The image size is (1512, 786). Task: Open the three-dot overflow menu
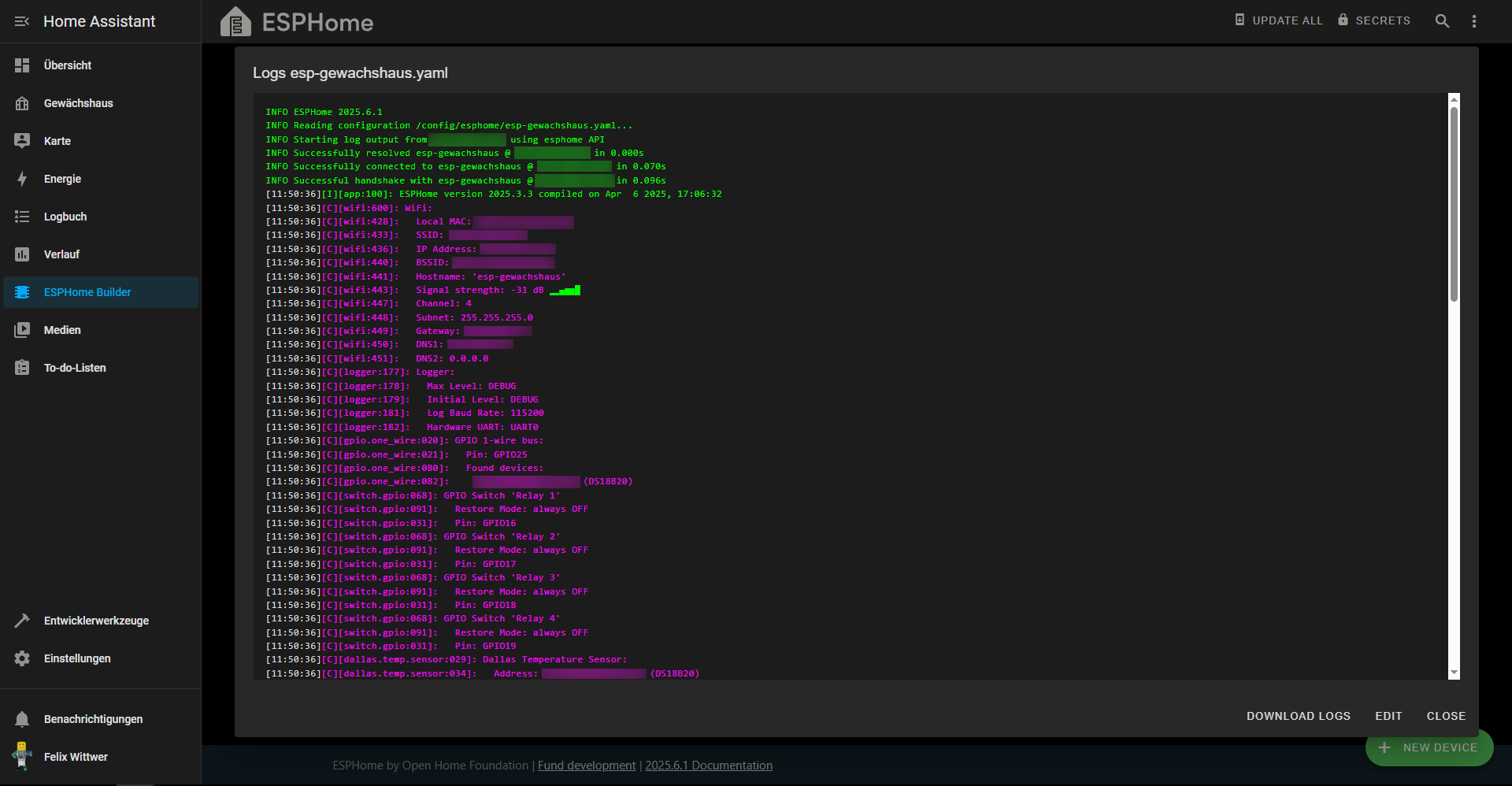coord(1474,21)
